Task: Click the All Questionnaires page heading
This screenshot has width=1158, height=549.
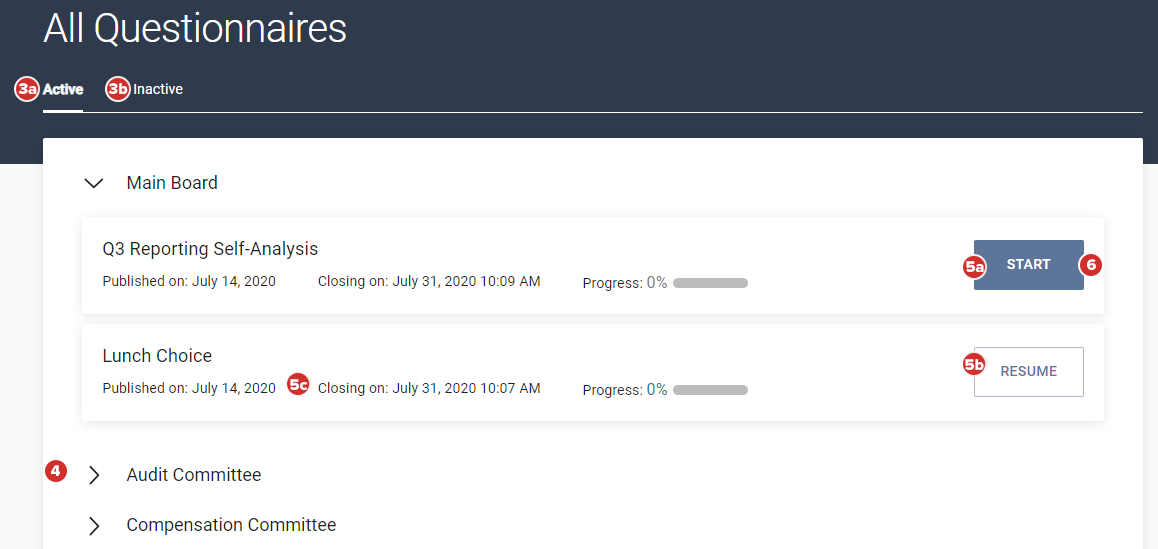Action: [x=195, y=29]
